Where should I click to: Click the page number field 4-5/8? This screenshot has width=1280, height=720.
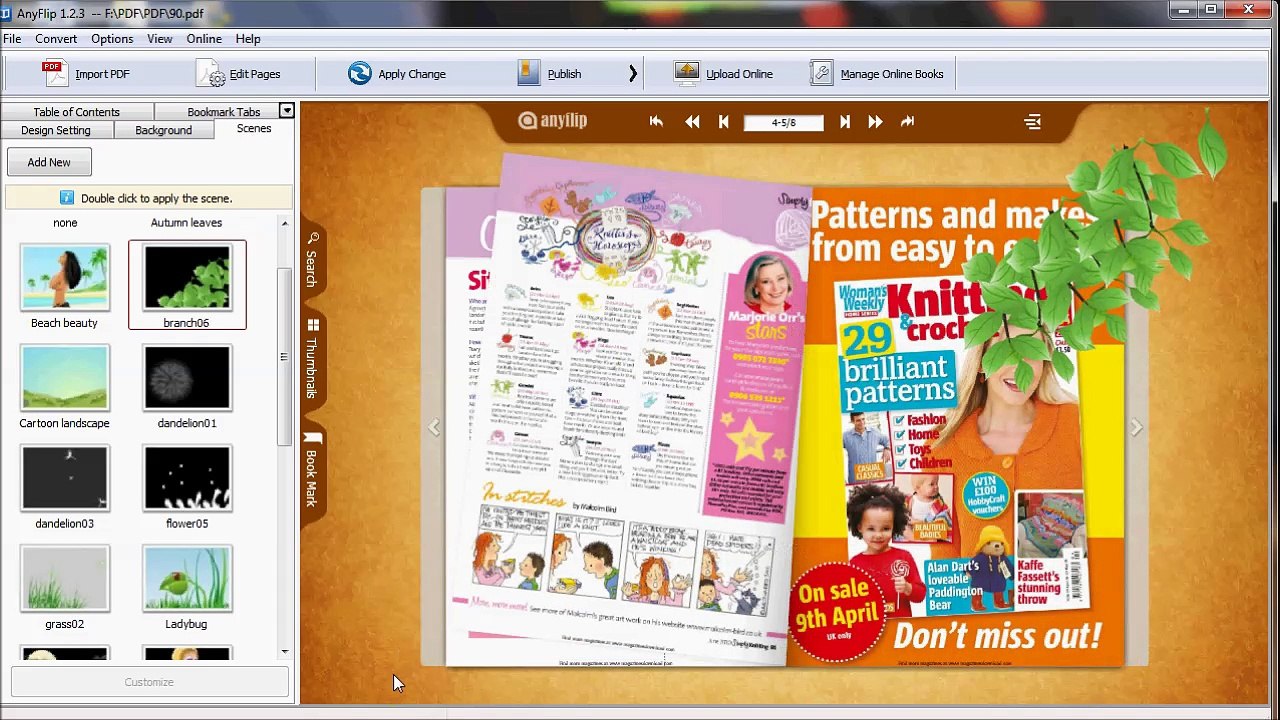(x=784, y=122)
